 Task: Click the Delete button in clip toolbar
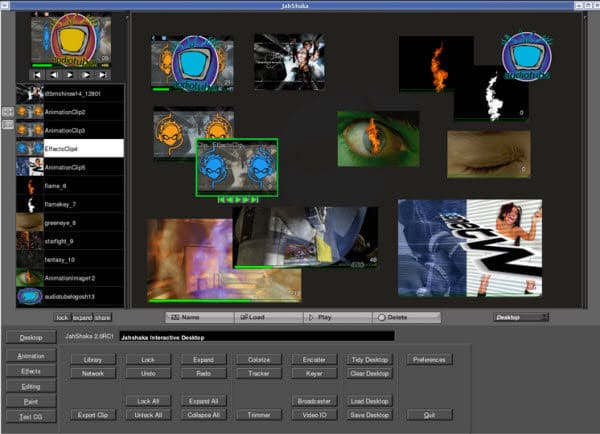coord(406,317)
